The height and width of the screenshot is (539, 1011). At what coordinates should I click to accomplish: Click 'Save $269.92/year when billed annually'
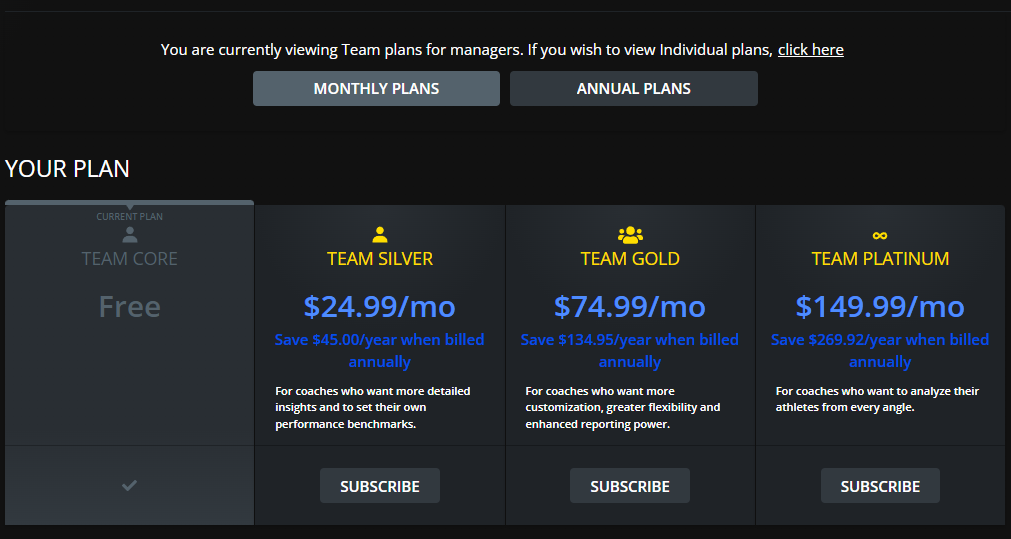pos(880,351)
